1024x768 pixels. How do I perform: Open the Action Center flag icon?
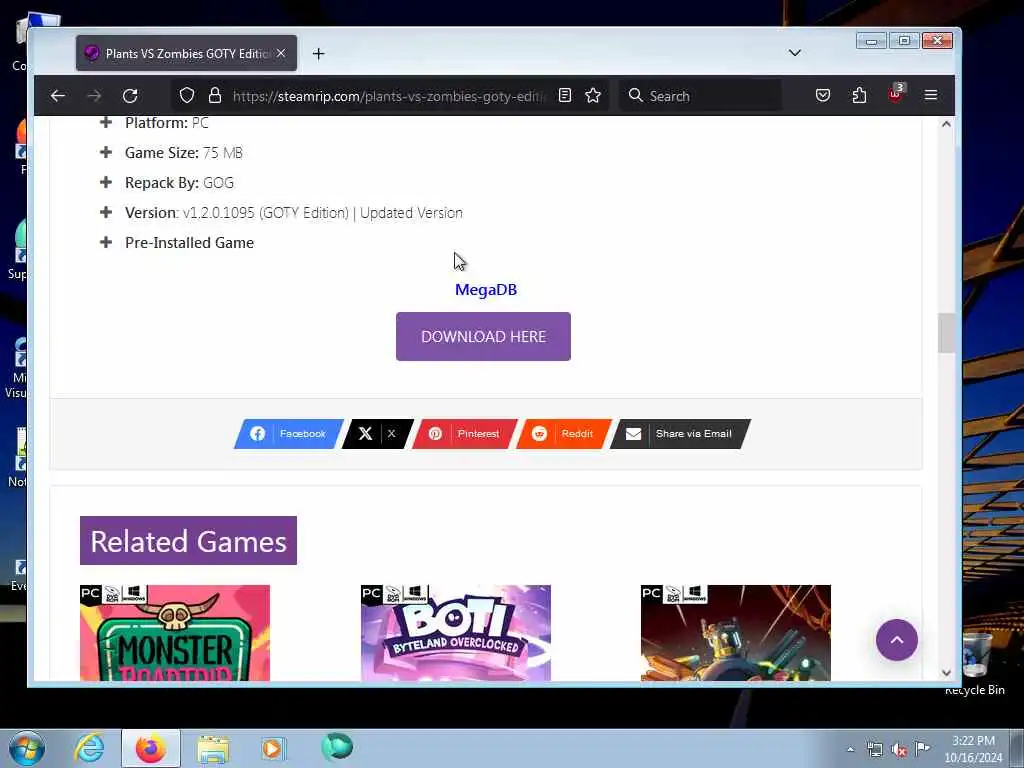point(922,748)
